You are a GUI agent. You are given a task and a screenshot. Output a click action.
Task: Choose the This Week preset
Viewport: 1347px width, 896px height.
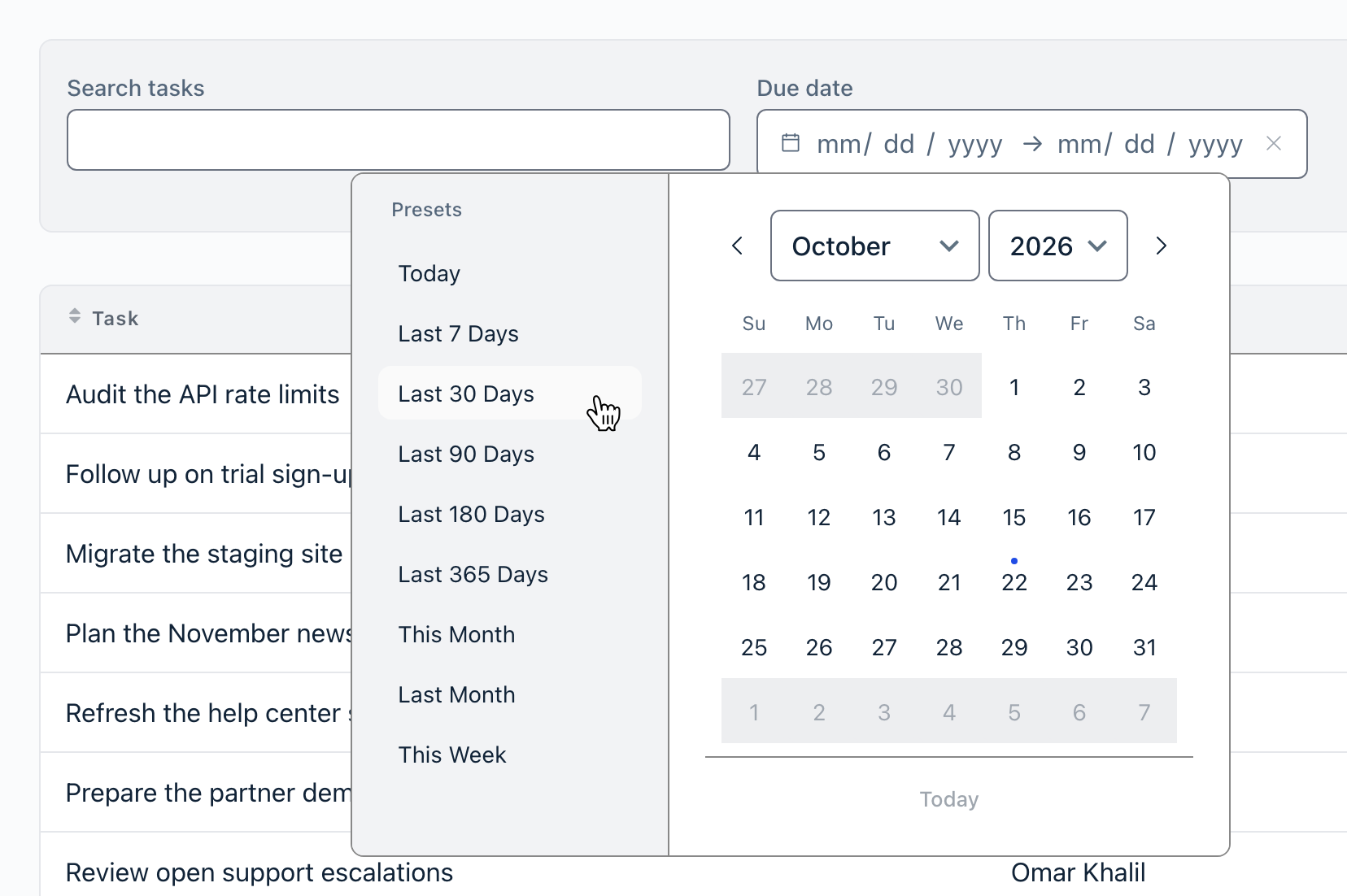tap(510, 755)
